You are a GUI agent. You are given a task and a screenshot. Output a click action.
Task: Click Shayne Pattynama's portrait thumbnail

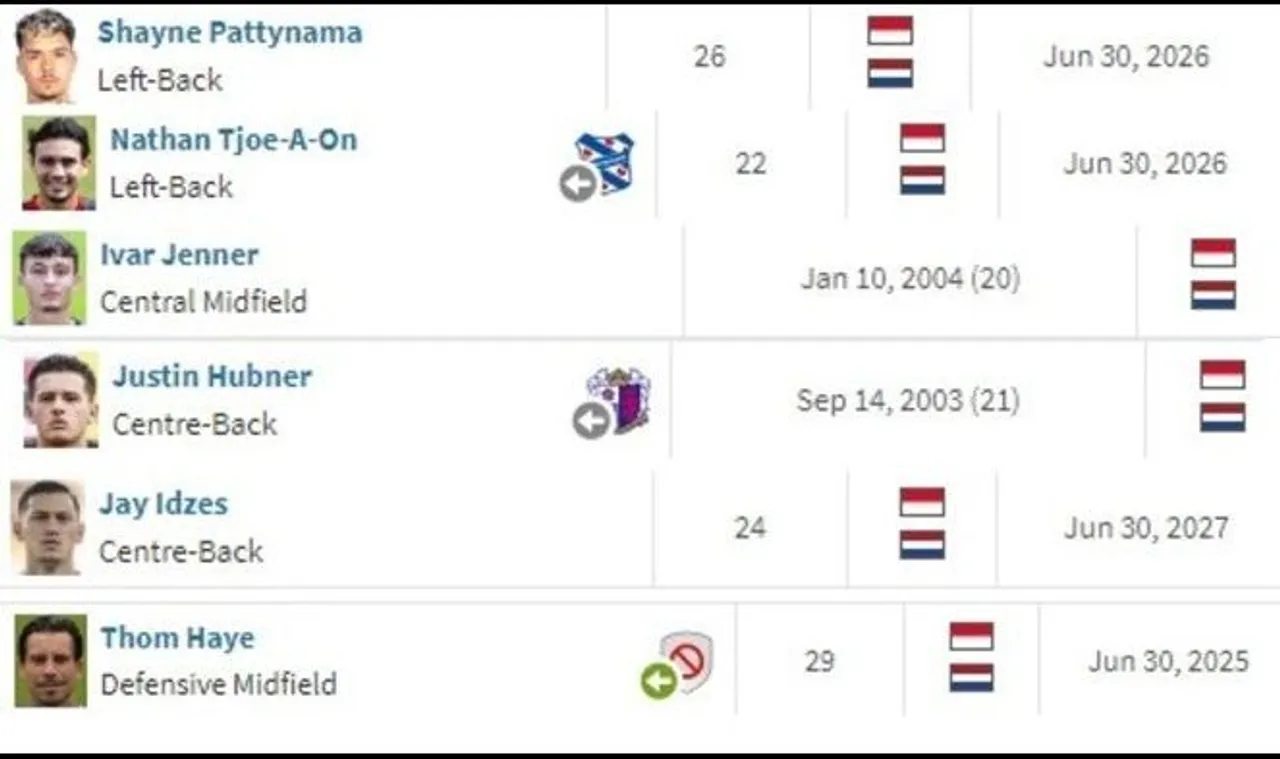[x=46, y=56]
